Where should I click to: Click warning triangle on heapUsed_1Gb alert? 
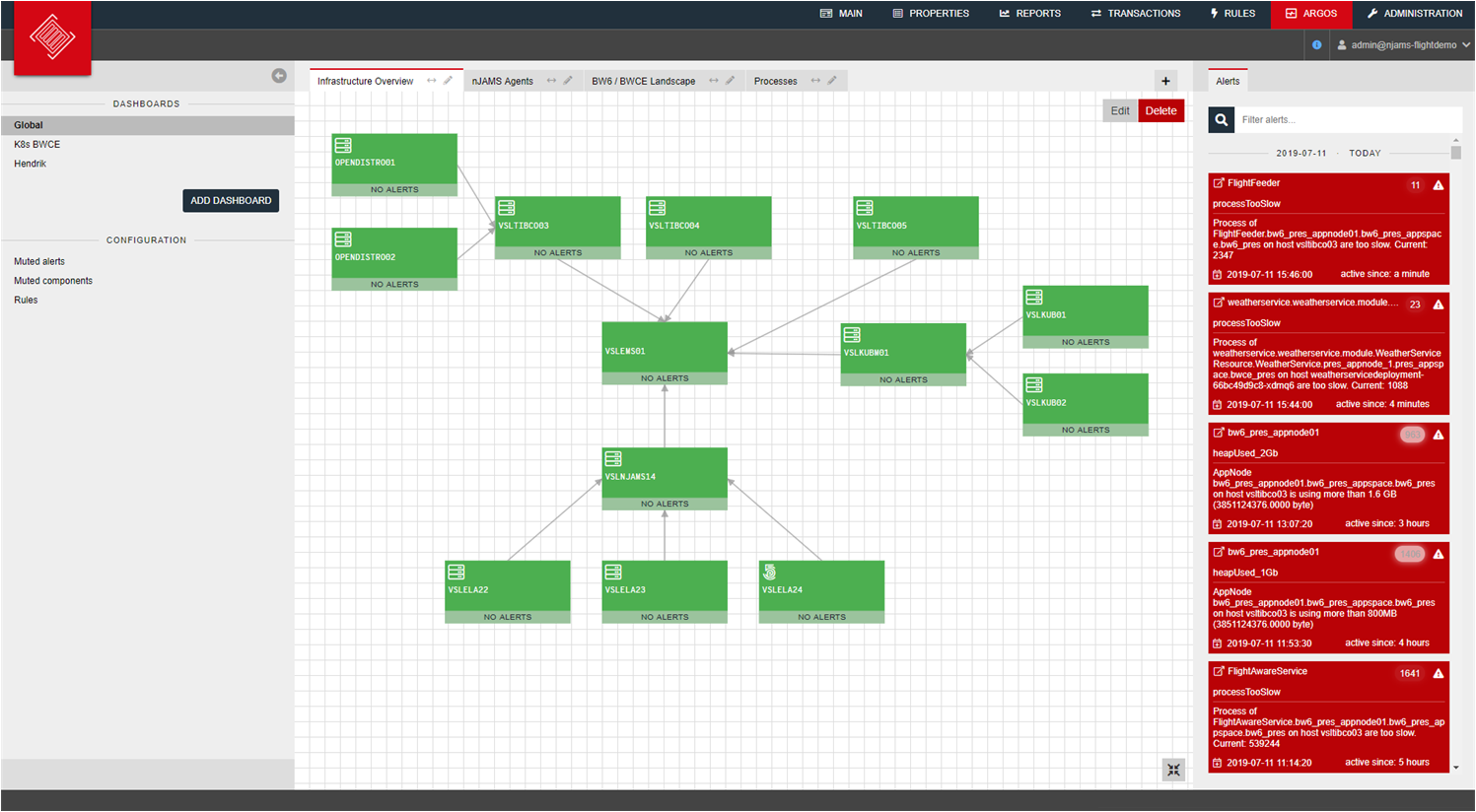click(1439, 554)
